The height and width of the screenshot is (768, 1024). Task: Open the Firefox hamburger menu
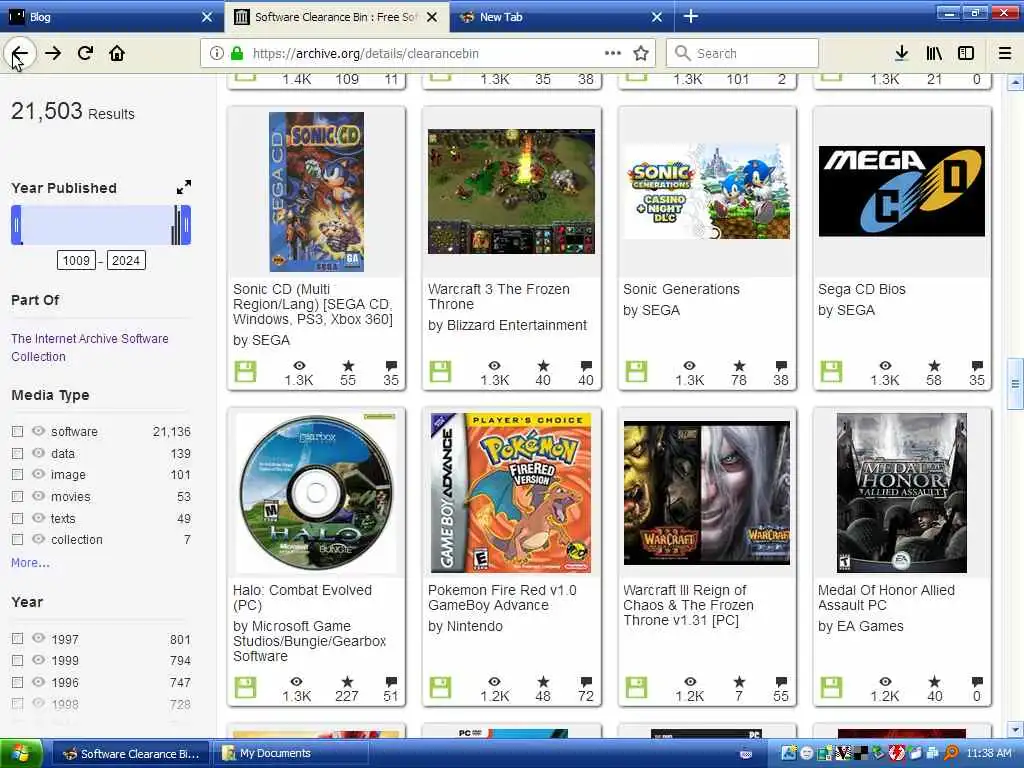click(1005, 54)
